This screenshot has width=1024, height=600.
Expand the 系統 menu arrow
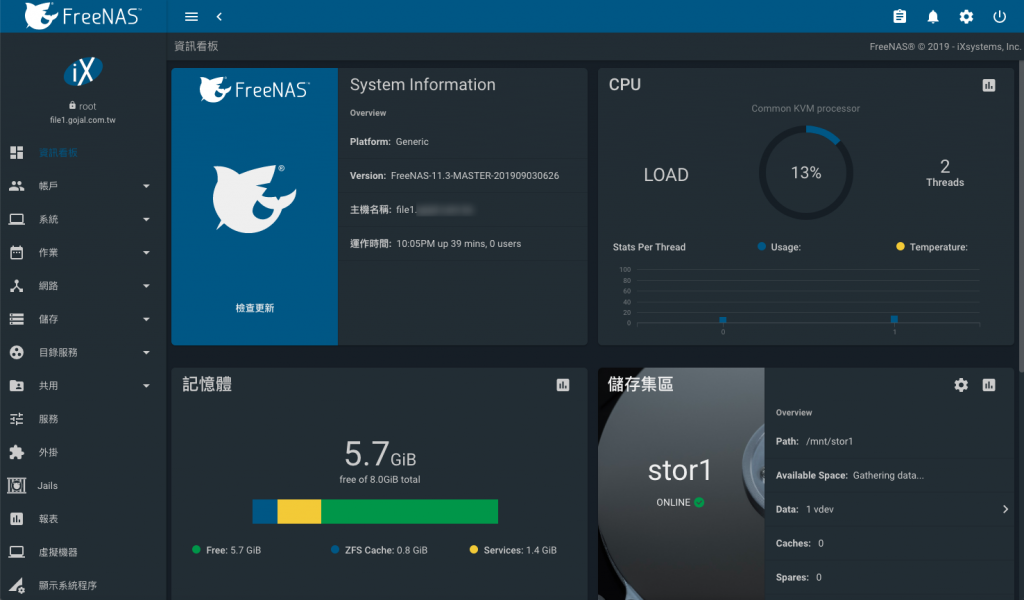146,219
